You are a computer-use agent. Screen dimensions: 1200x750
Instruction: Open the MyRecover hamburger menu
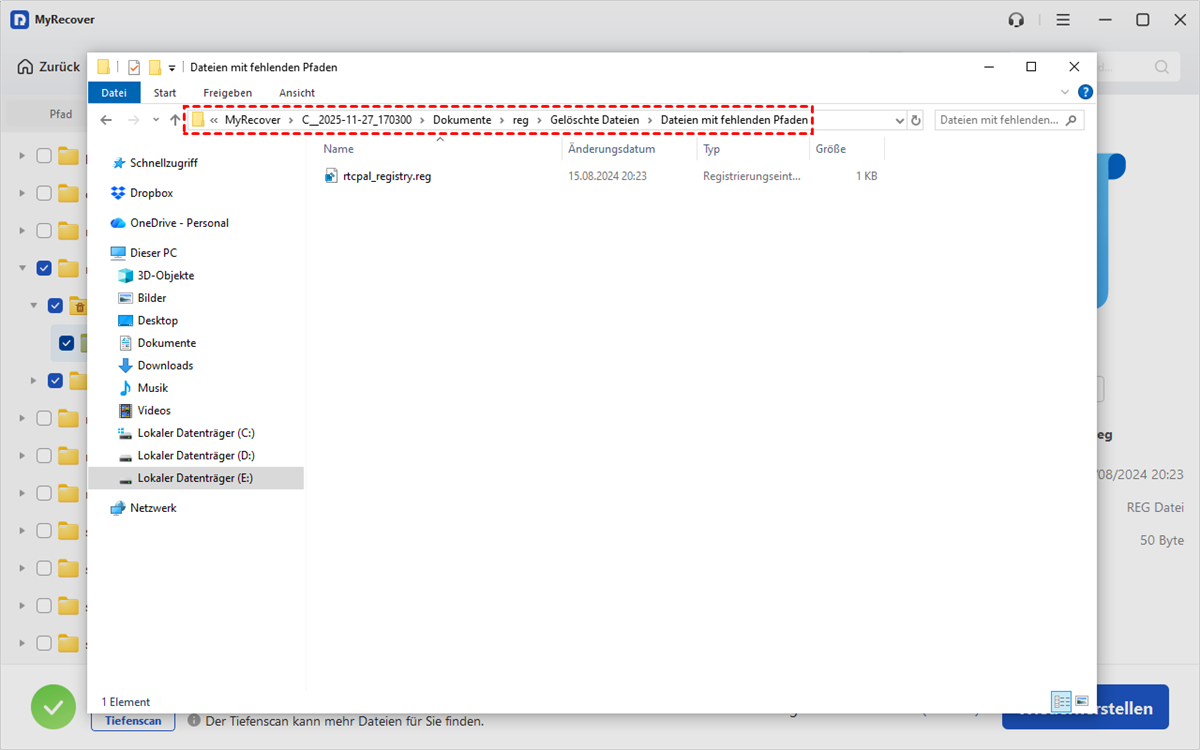point(1063,20)
